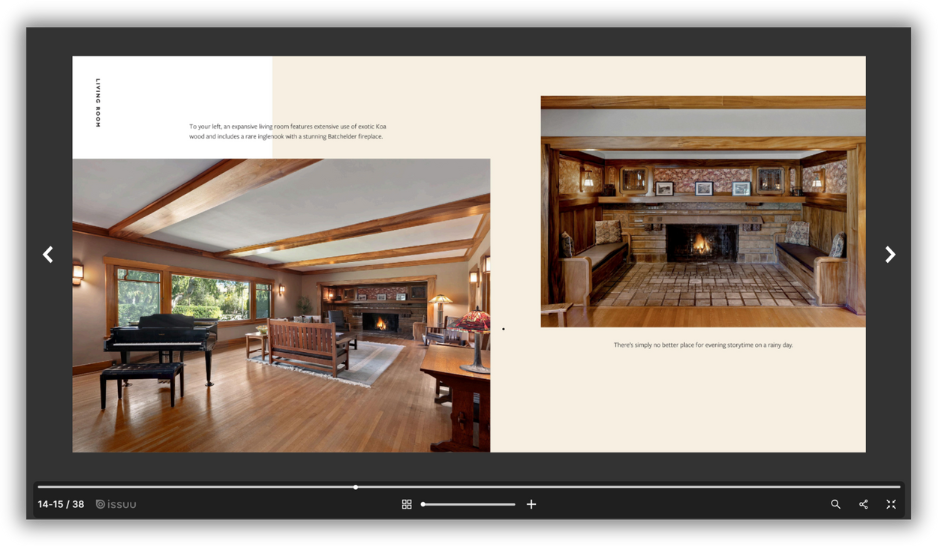Click the vertical LIVING ROOM heading
Image resolution: width=938 pixels, height=546 pixels.
[98, 102]
